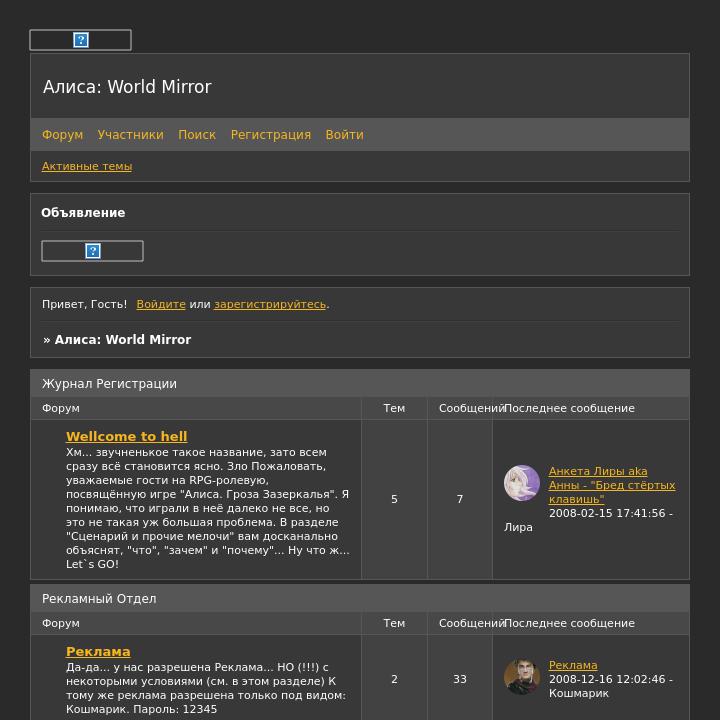Viewport: 720px width, 720px height.
Task: Click the messages count 33
Action: pyautogui.click(x=460, y=679)
